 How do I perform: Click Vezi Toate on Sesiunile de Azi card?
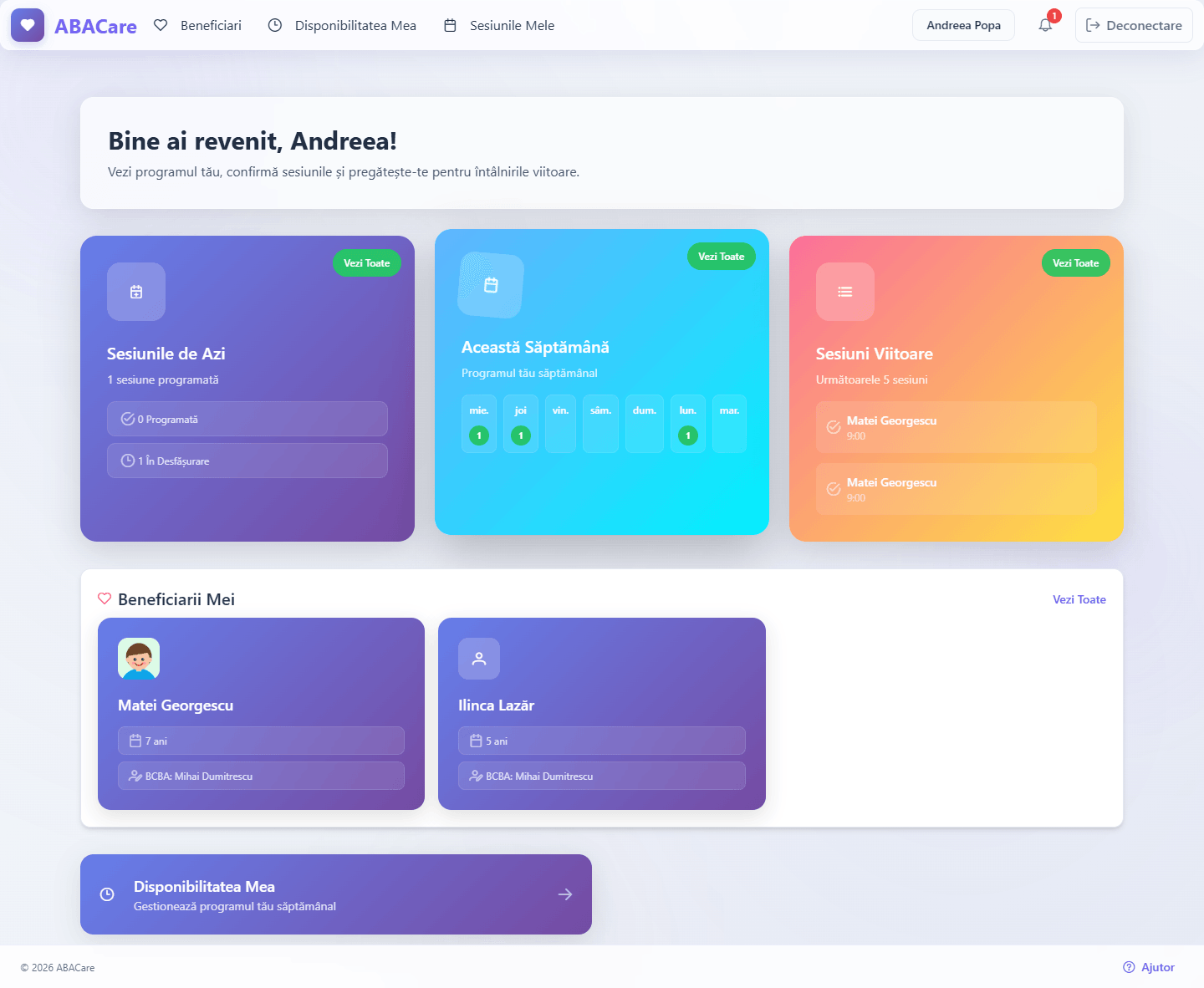click(367, 262)
